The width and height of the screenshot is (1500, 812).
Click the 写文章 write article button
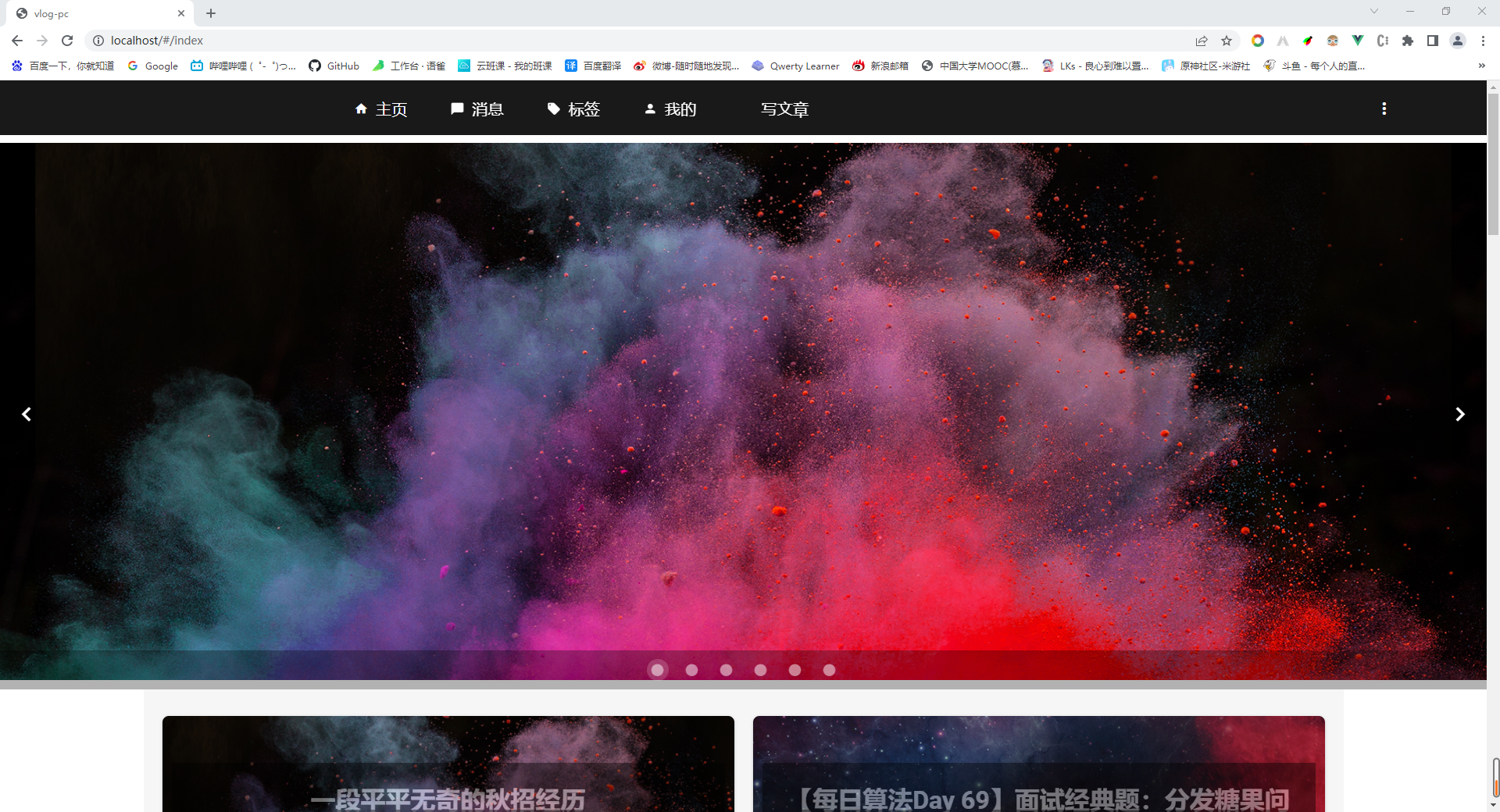point(784,109)
